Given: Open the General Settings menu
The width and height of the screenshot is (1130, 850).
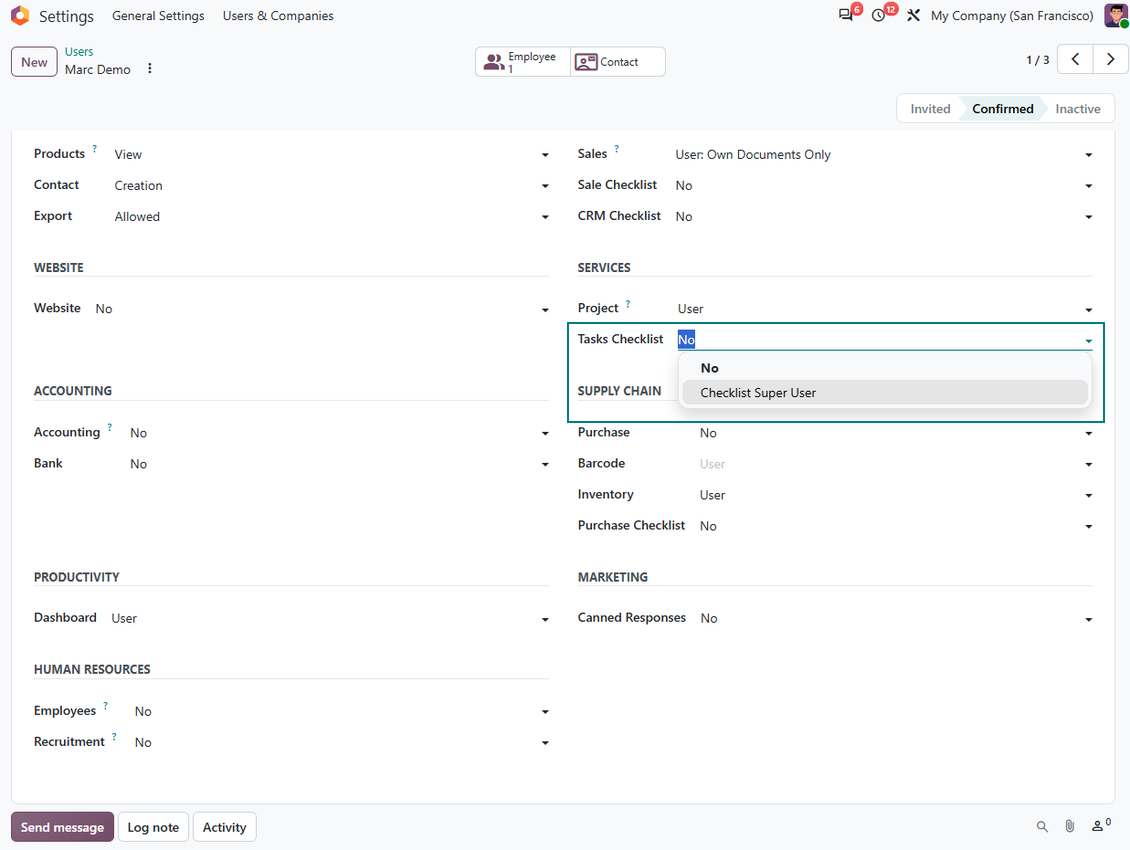Looking at the screenshot, I should tap(158, 16).
